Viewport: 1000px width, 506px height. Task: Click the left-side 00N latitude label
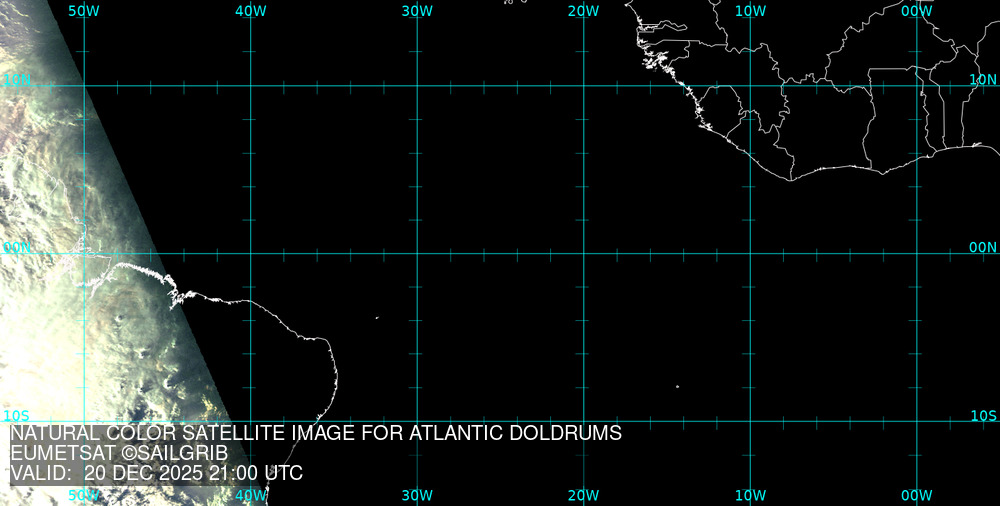(17, 247)
